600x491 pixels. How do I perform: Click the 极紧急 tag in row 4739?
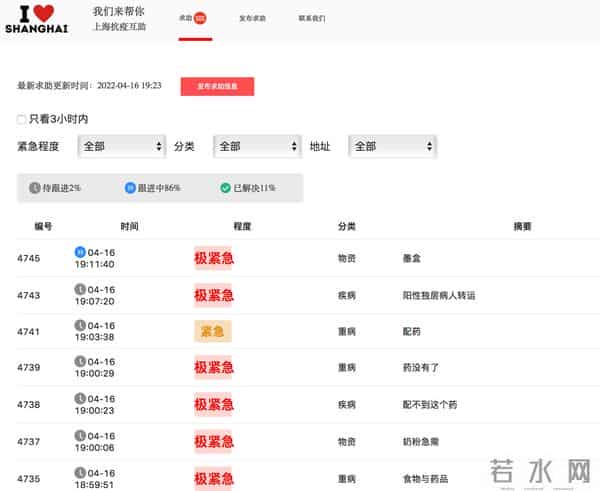point(214,367)
